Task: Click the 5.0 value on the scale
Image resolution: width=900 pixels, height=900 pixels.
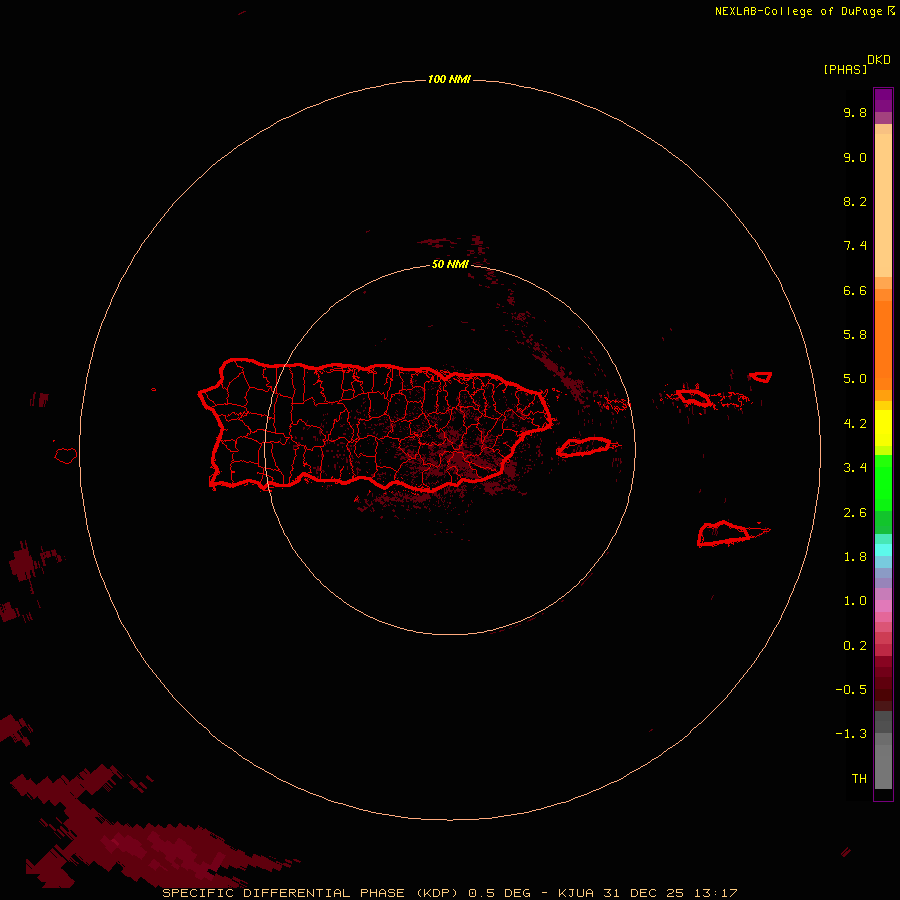Action: [x=855, y=379]
